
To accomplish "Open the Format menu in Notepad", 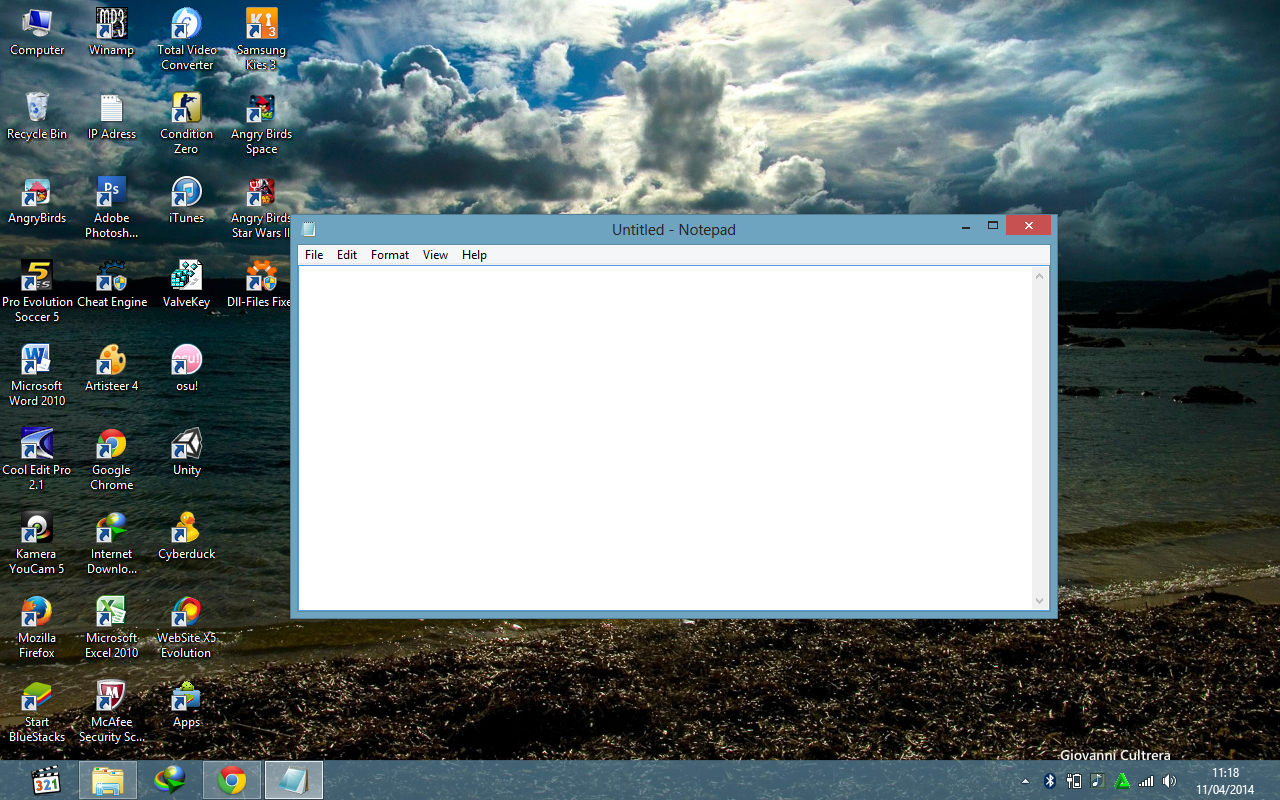I will (x=389, y=254).
